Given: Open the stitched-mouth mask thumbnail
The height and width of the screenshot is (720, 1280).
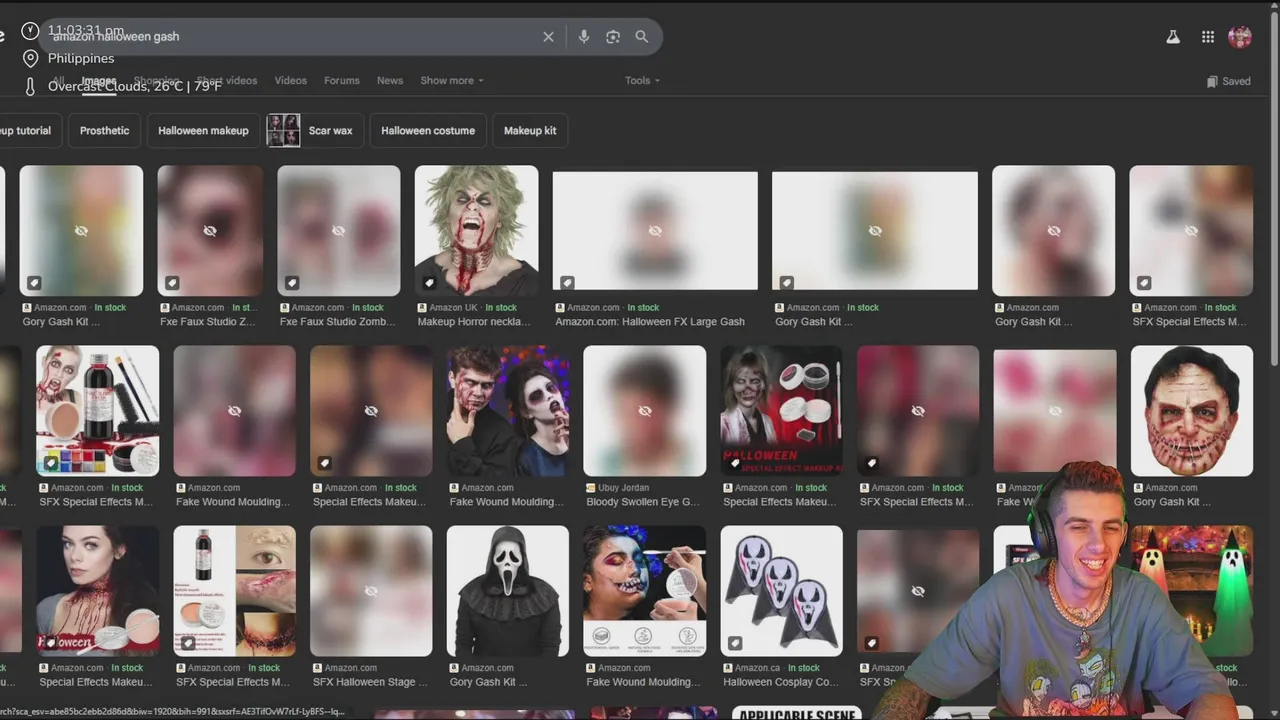Looking at the screenshot, I should pos(1192,411).
